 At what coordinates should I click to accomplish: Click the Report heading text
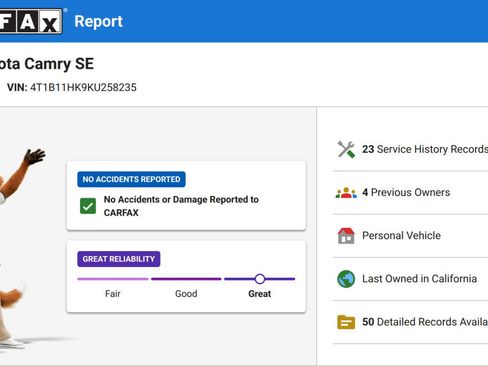coord(99,21)
